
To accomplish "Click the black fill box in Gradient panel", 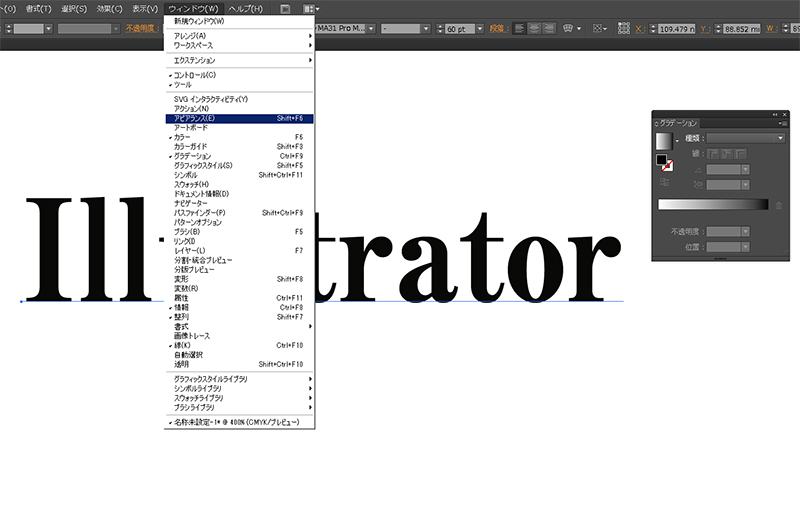I will point(661,160).
